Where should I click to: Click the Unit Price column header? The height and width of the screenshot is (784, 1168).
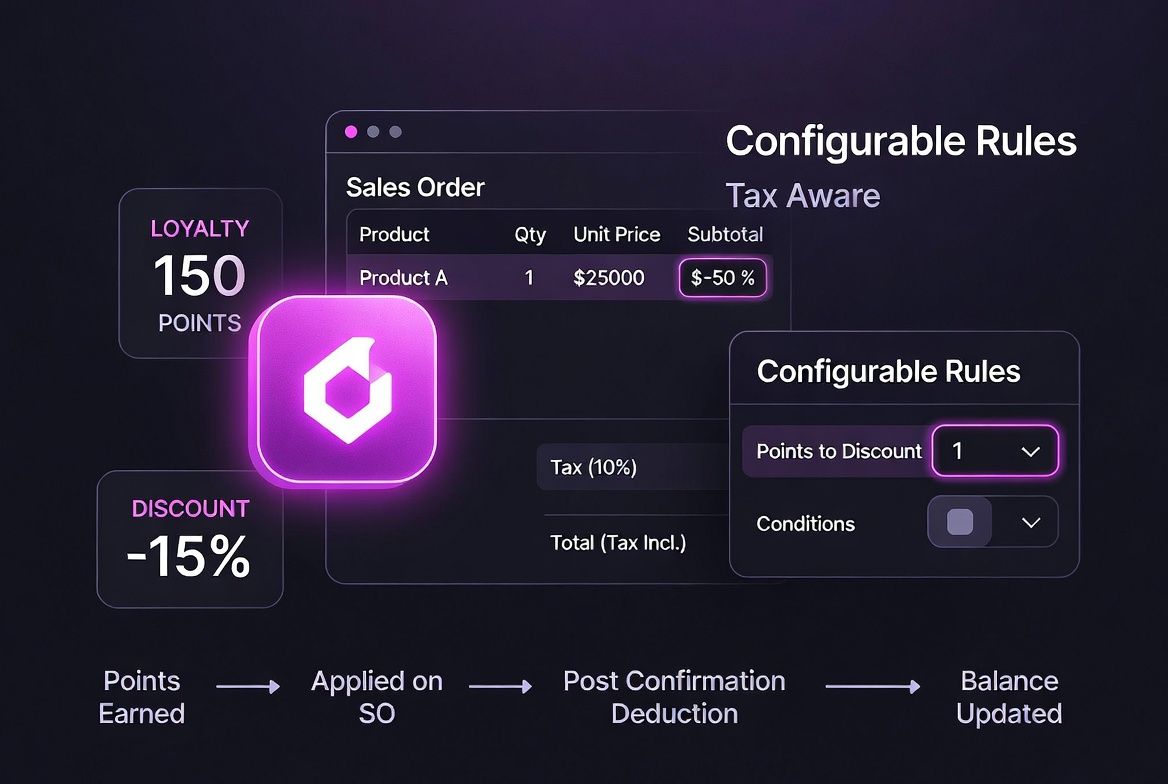[x=617, y=234]
